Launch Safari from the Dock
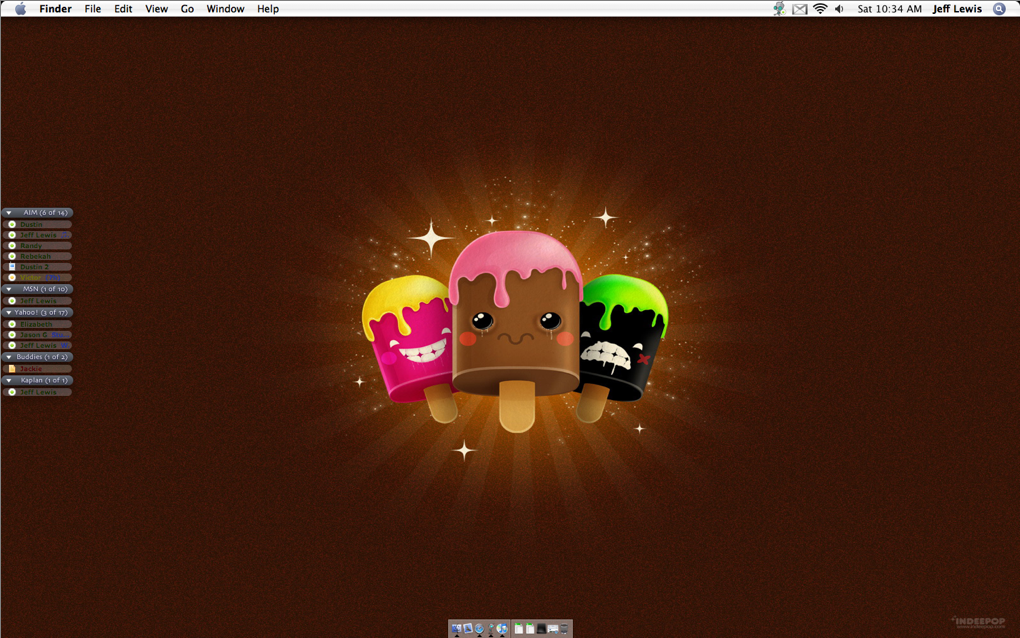 pyautogui.click(x=479, y=628)
